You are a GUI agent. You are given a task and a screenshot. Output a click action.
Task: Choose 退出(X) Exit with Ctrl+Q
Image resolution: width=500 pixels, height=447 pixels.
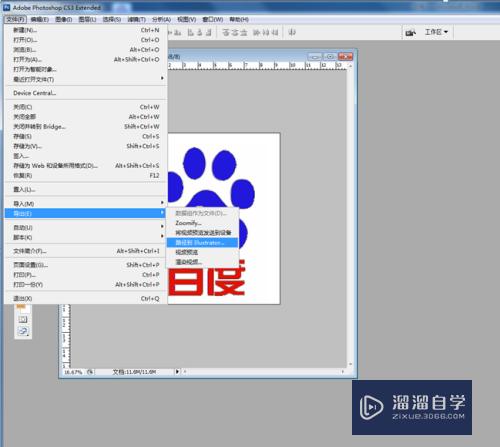(x=86, y=298)
